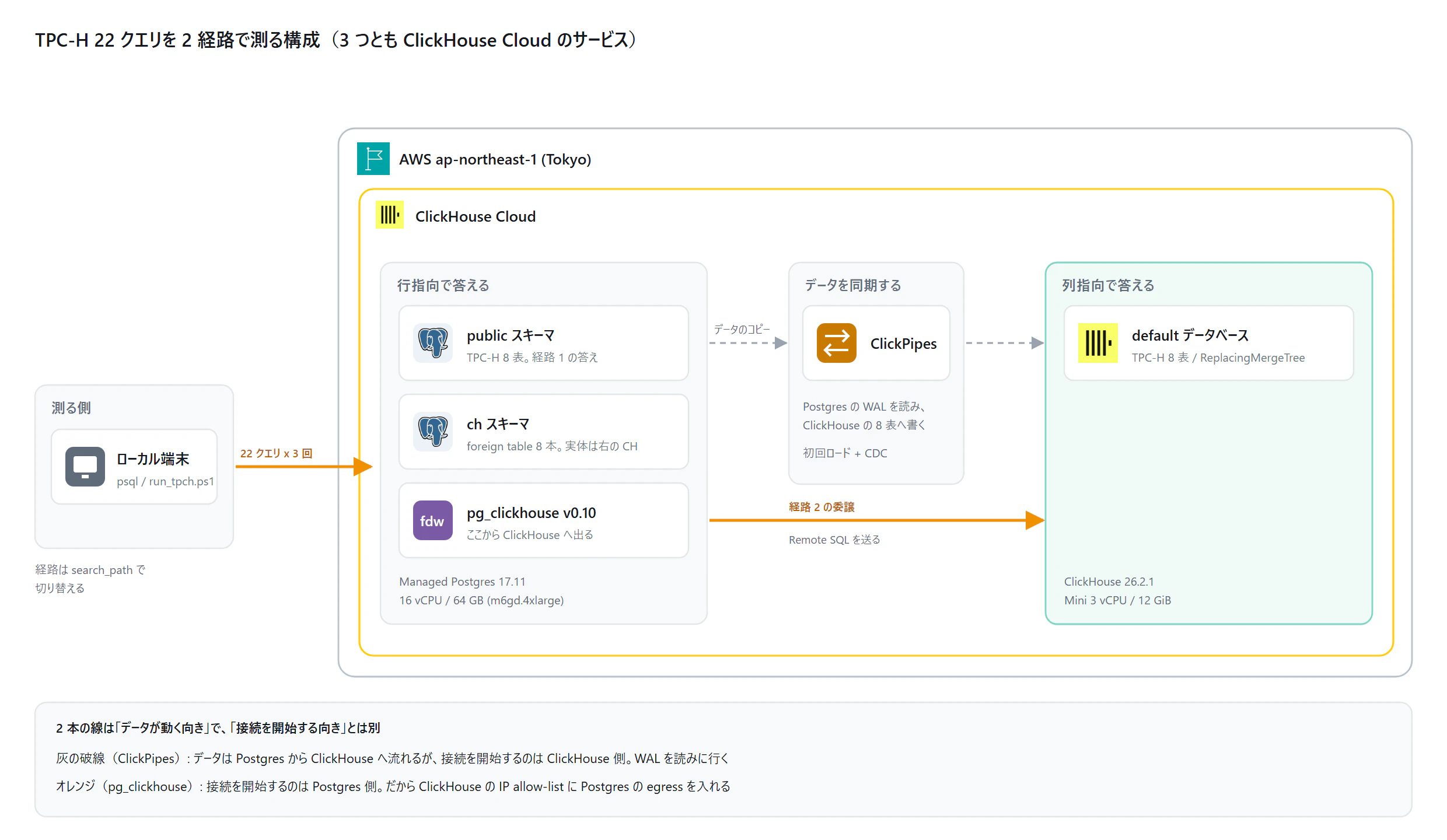Viewport: 1447px width, 840px height.
Task: Click the legend line starting with オレンジ
Action: 393,786
